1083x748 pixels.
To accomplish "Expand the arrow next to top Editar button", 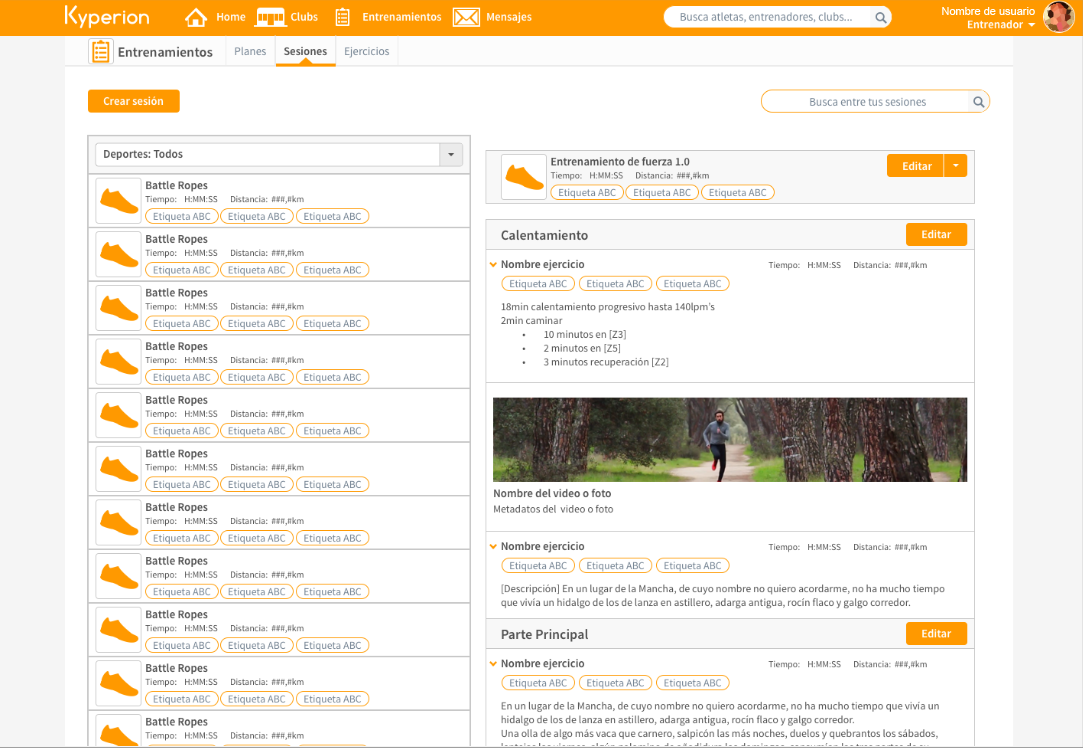I will click(x=956, y=166).
